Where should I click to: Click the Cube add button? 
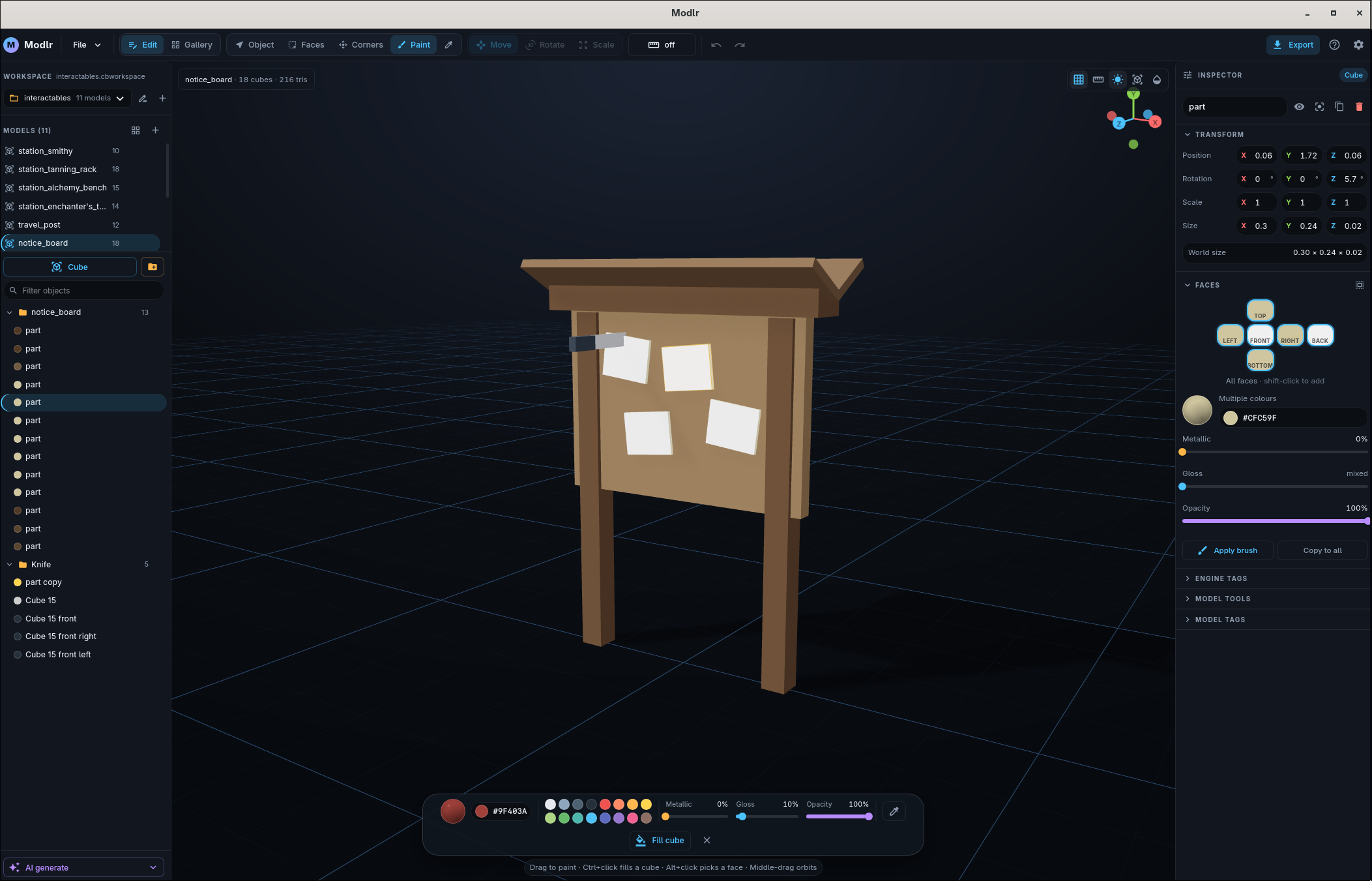point(70,267)
